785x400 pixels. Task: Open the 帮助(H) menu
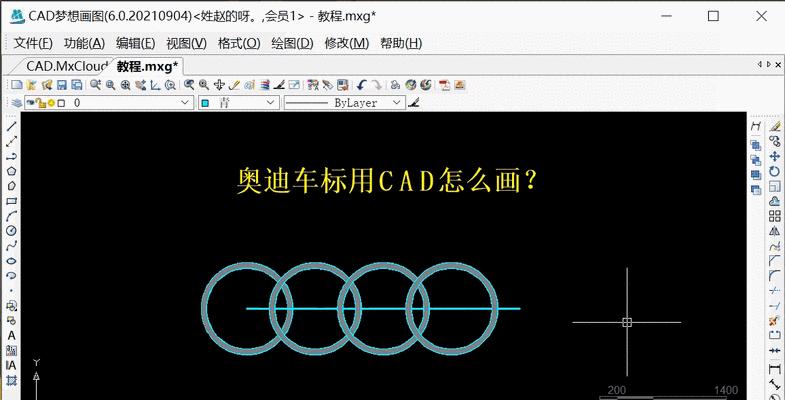401,43
